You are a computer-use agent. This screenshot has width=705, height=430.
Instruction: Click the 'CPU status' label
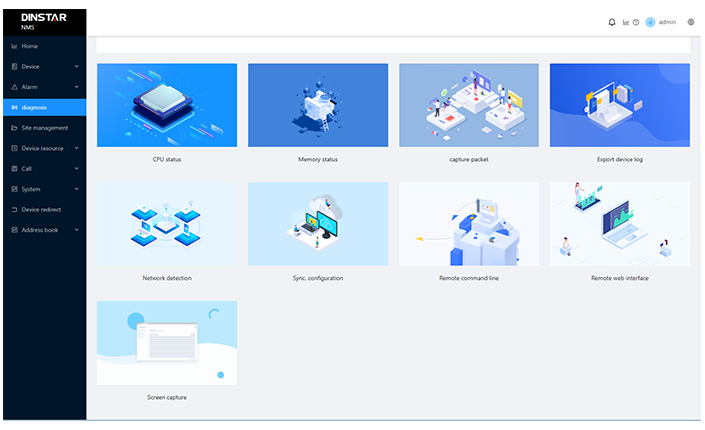(x=167, y=159)
